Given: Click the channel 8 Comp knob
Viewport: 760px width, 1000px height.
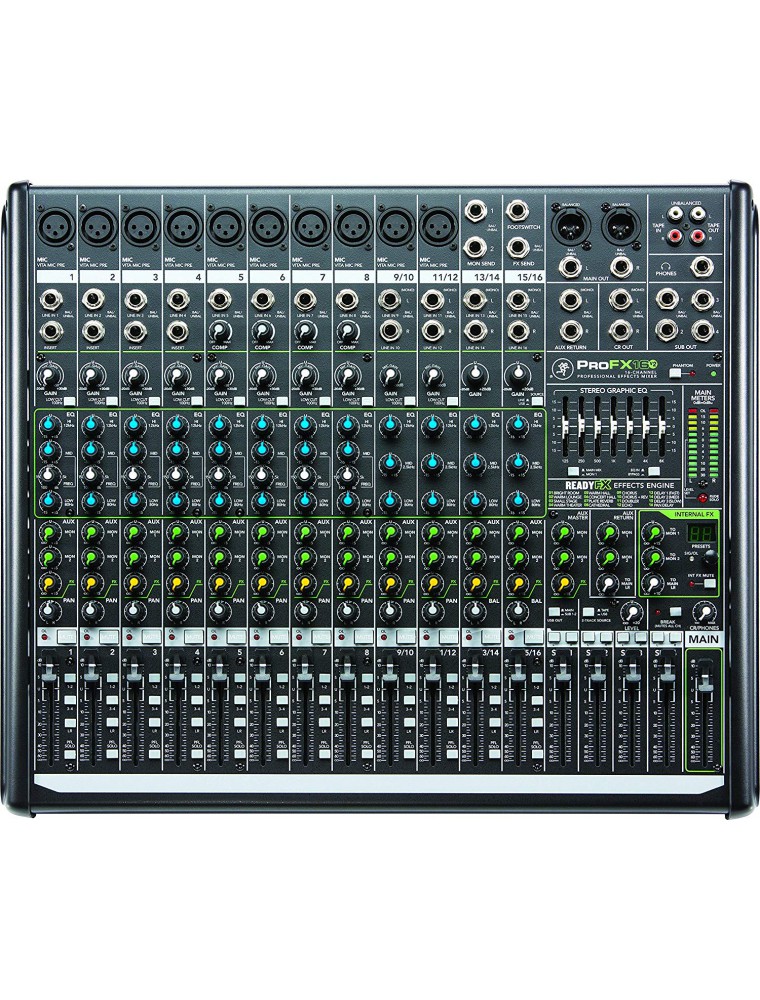Looking at the screenshot, I should tap(347, 331).
